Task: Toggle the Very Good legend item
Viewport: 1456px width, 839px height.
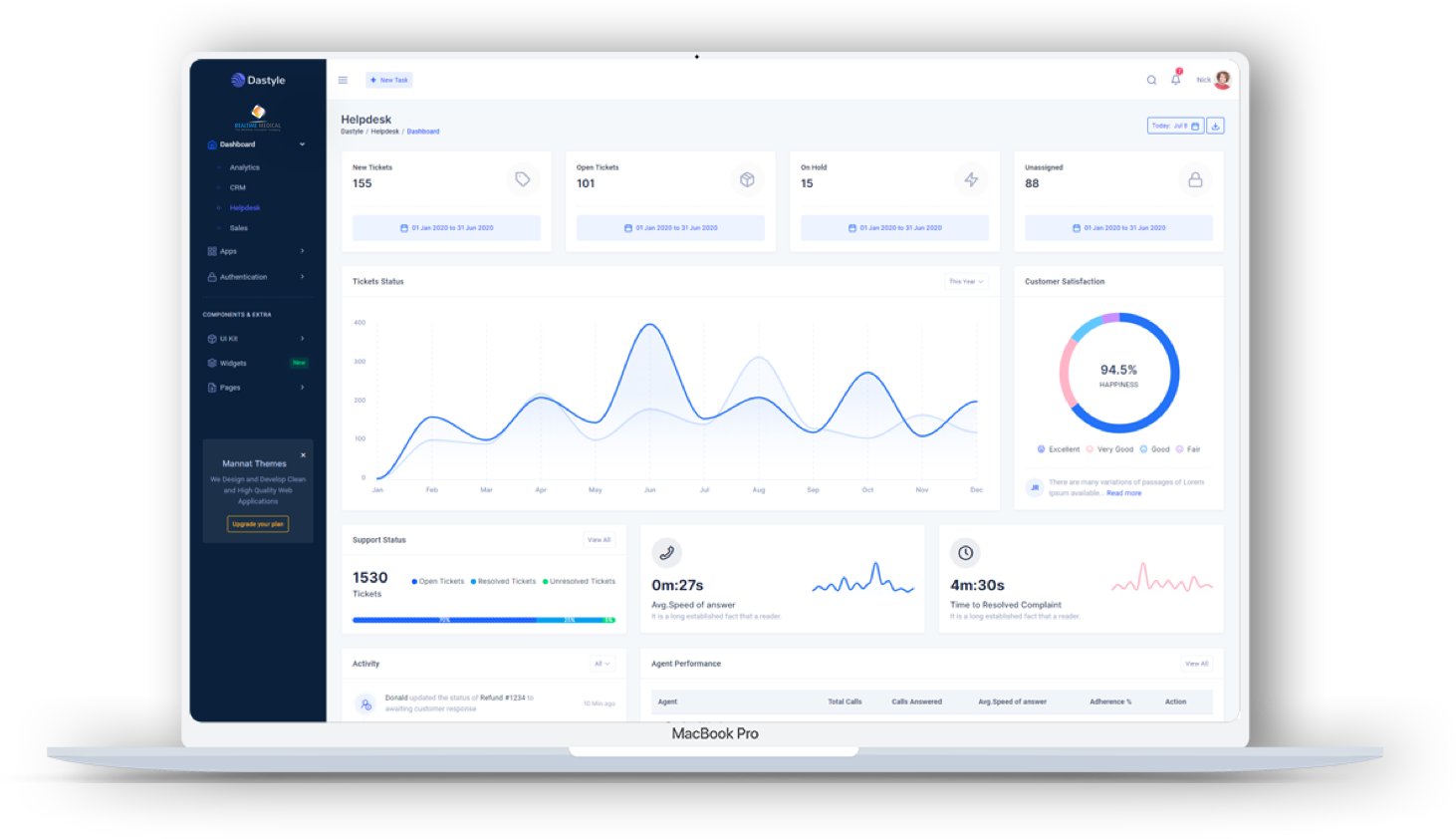Action: click(x=1110, y=449)
